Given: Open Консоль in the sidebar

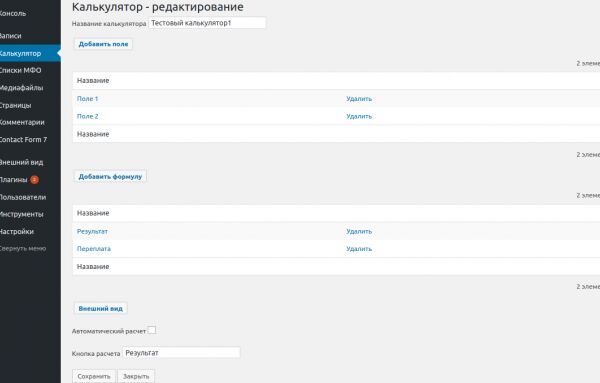Looking at the screenshot, I should coord(13,13).
